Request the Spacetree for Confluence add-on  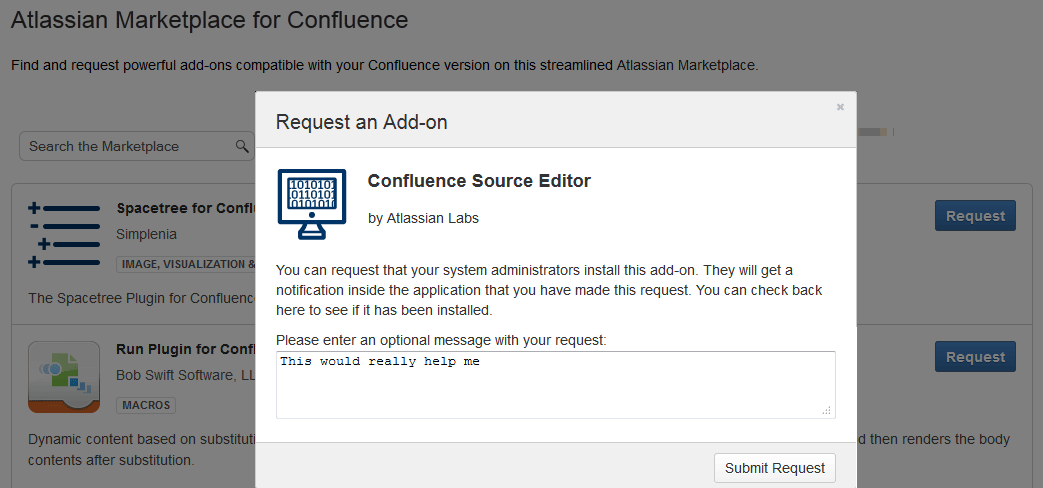[974, 216]
